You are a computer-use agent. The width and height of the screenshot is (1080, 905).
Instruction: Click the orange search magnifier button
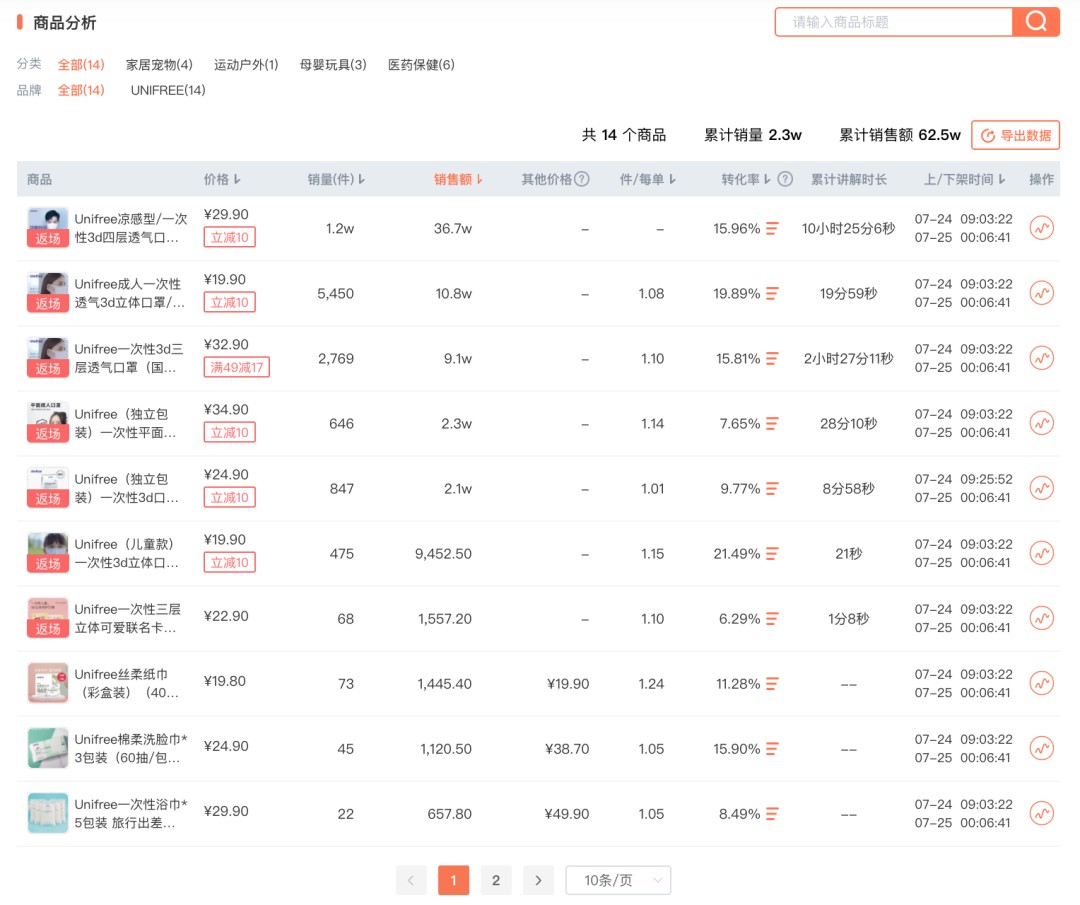click(x=1035, y=22)
